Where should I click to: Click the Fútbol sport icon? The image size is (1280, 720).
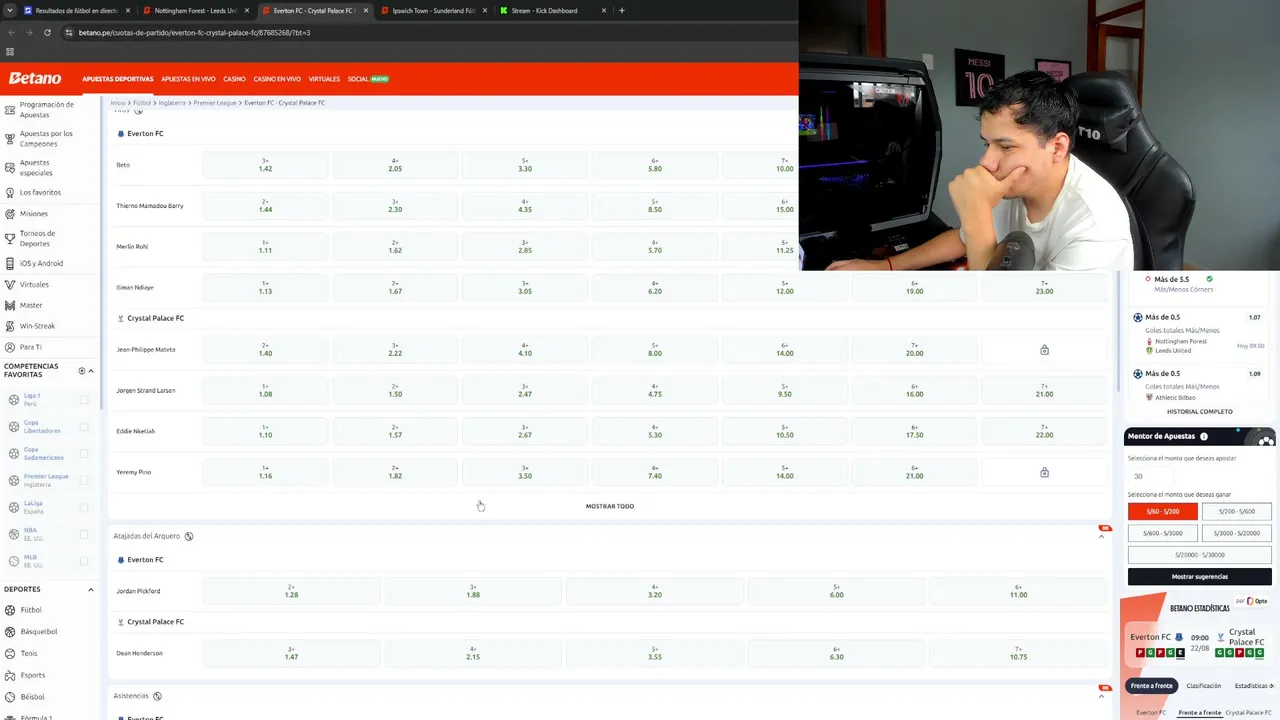click(10, 610)
